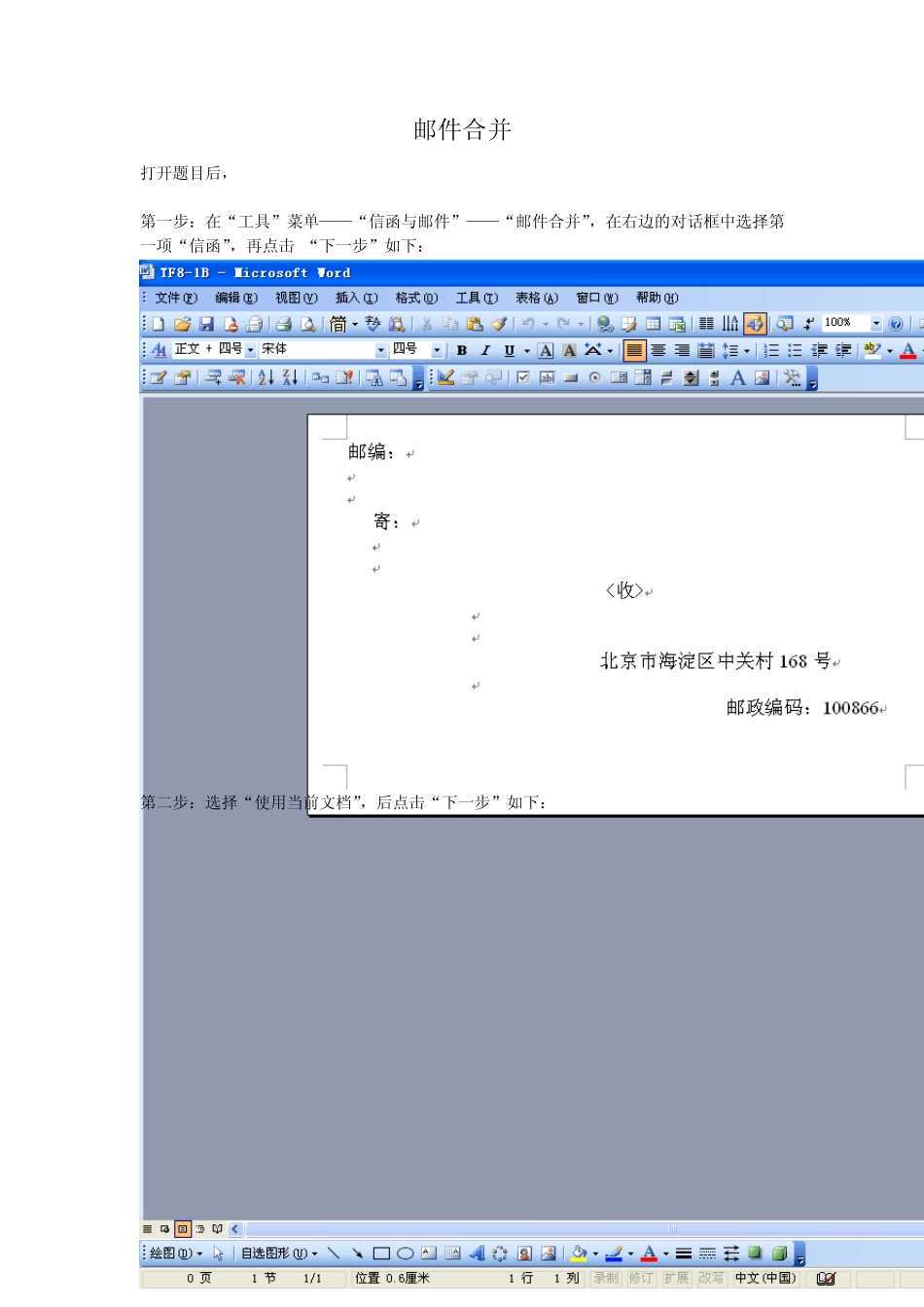Click the 中文(中国) language indicator
The height and width of the screenshot is (1307, 924).
pos(765,1279)
